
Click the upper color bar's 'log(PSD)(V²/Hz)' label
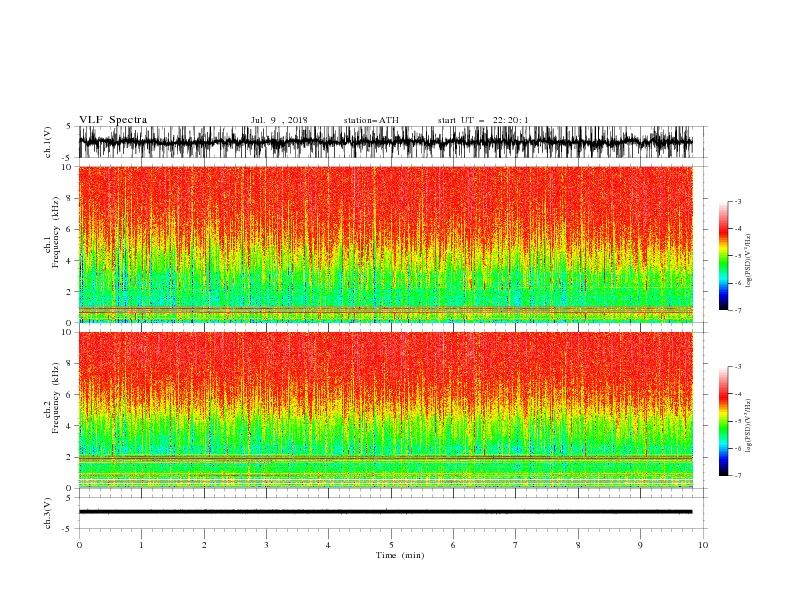tap(748, 261)
